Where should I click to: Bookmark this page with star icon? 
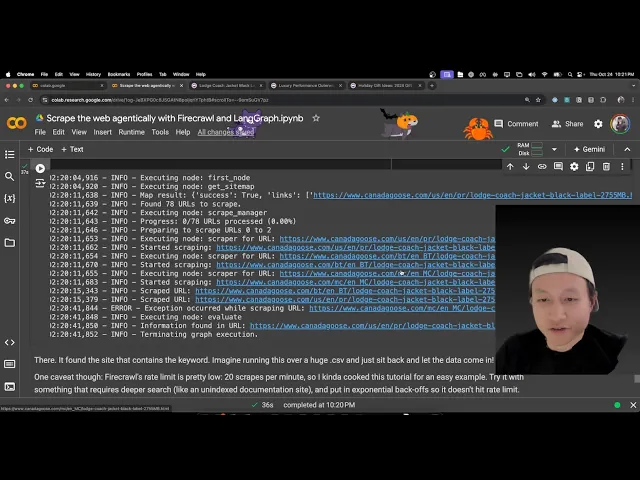(x=538, y=100)
